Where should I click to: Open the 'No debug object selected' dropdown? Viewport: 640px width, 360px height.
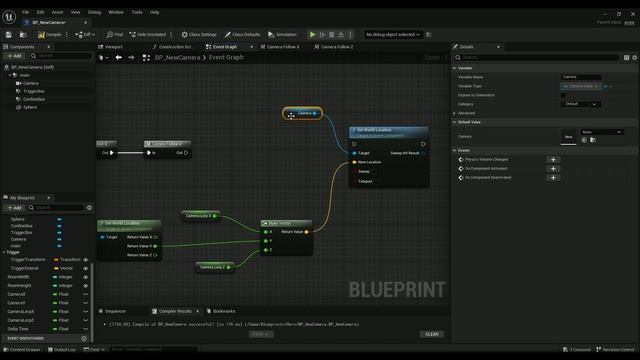[x=392, y=35]
